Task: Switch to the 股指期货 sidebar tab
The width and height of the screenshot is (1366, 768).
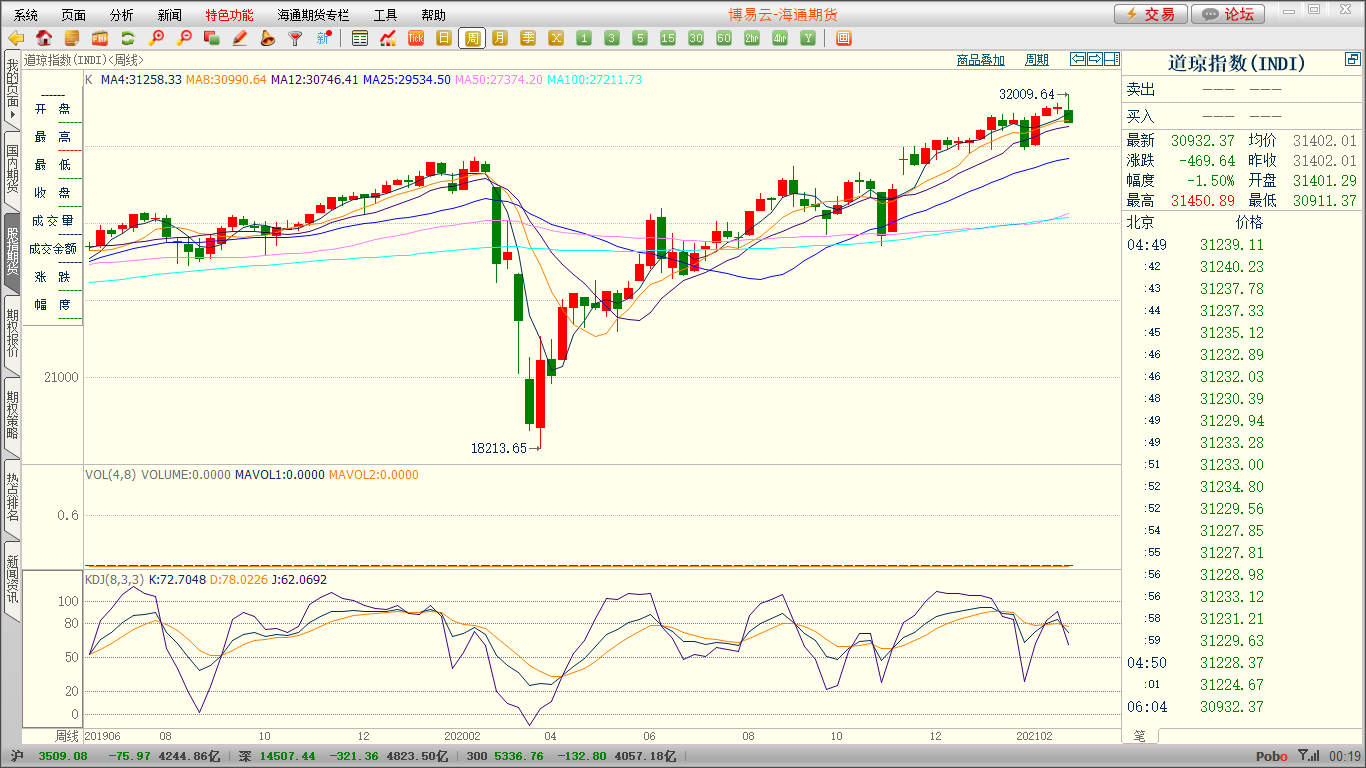Action: point(12,252)
